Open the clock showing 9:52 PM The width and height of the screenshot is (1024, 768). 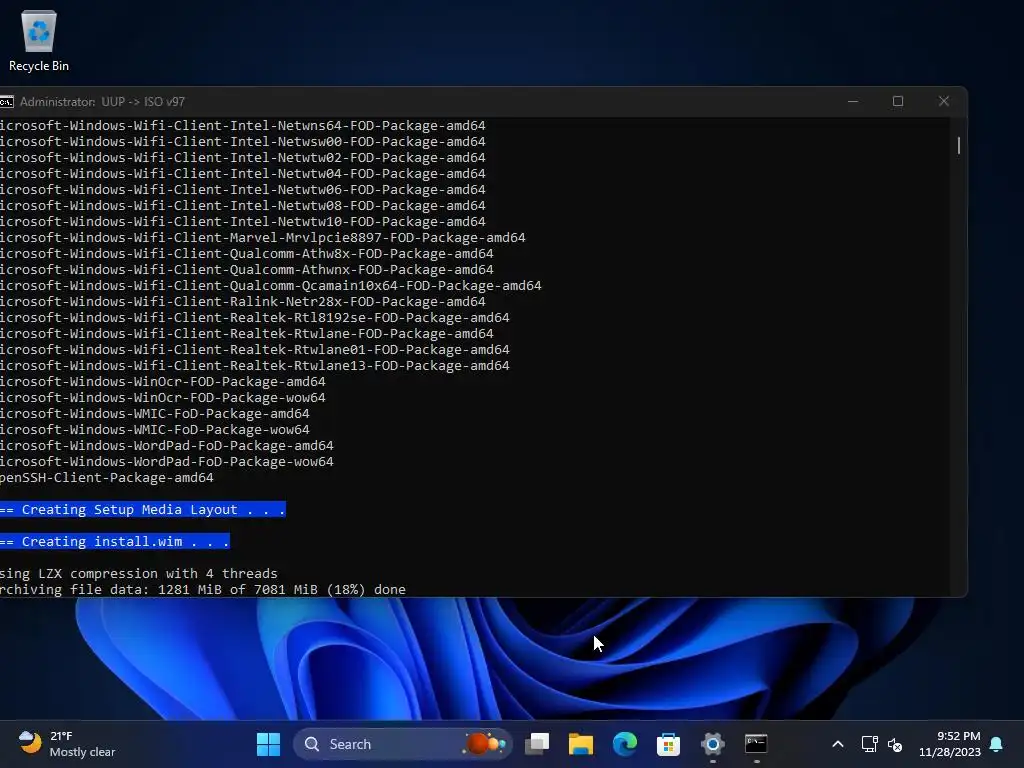950,744
